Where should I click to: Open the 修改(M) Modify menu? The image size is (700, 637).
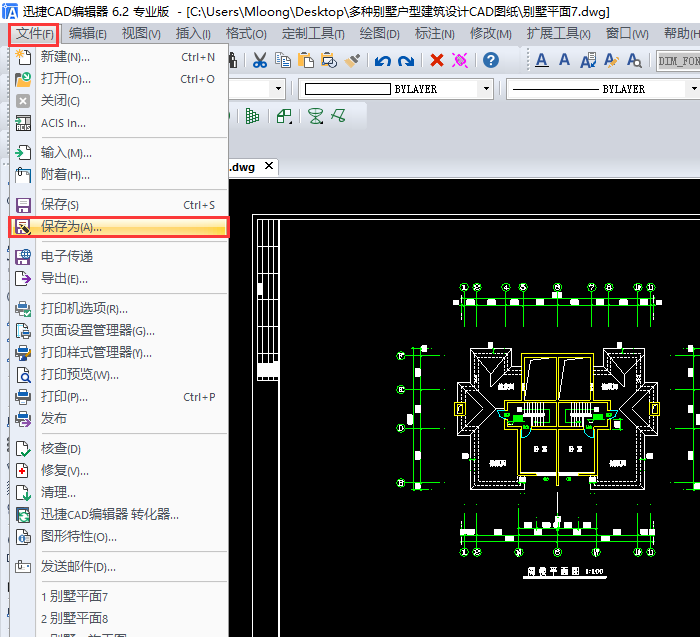point(490,33)
